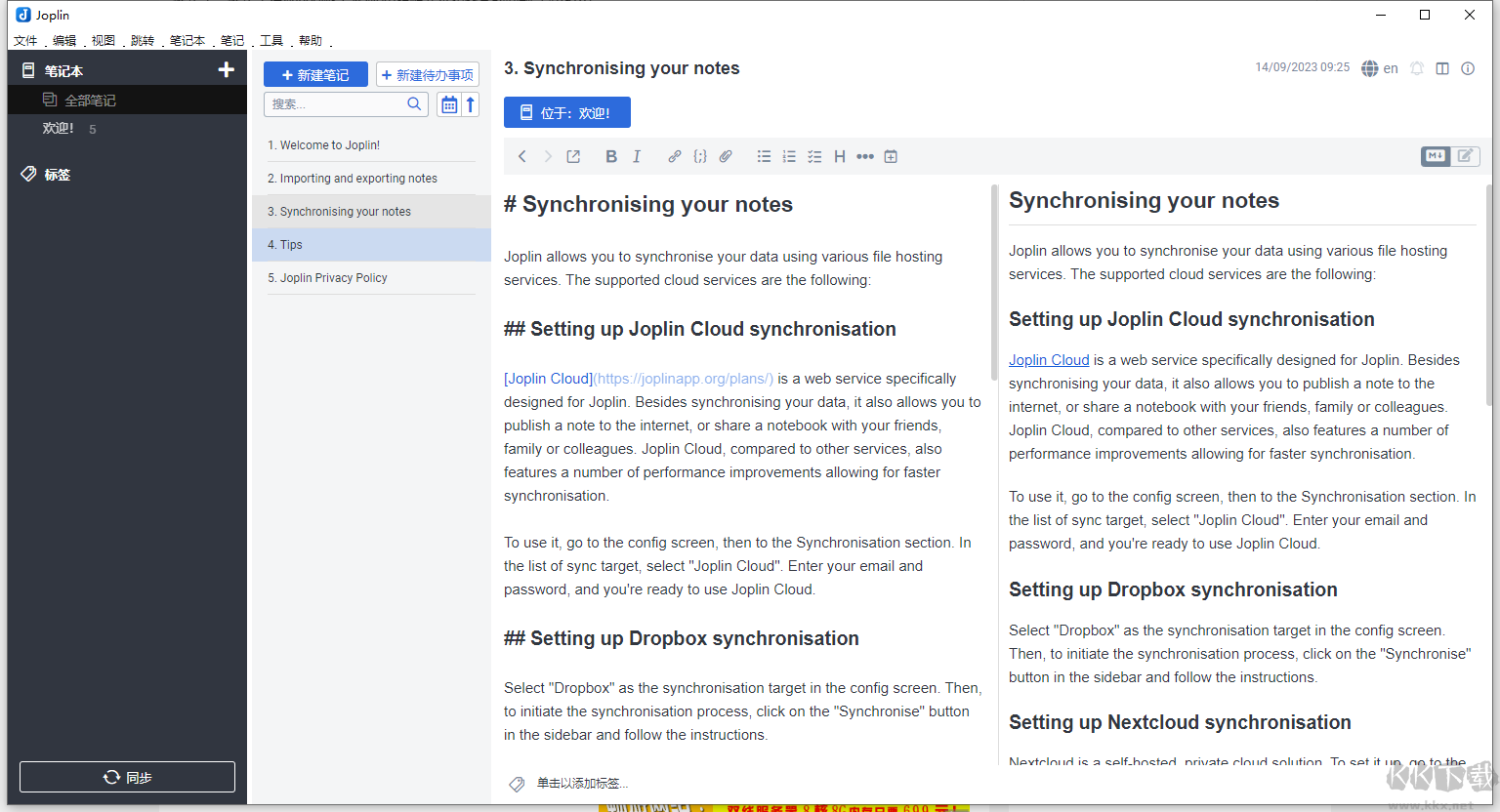1500x812 pixels.
Task: Attach a file using the paperclip icon
Action: tap(726, 156)
